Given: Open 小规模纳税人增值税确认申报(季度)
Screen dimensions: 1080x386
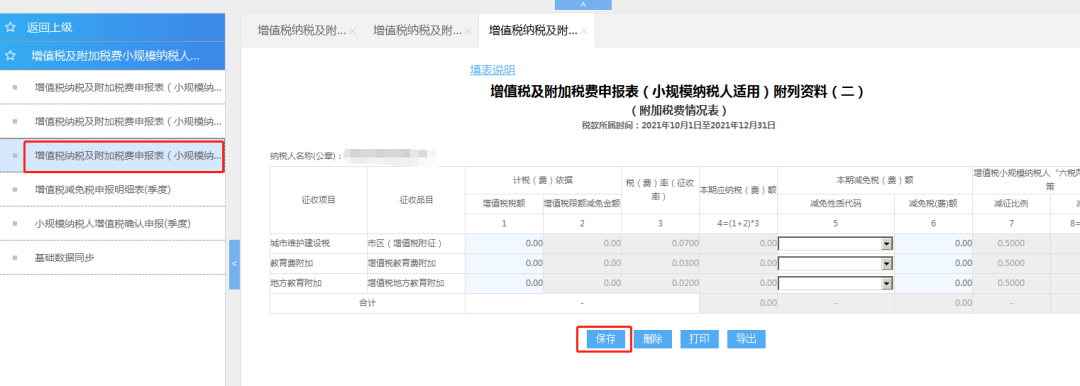Looking at the screenshot, I should tap(112, 223).
